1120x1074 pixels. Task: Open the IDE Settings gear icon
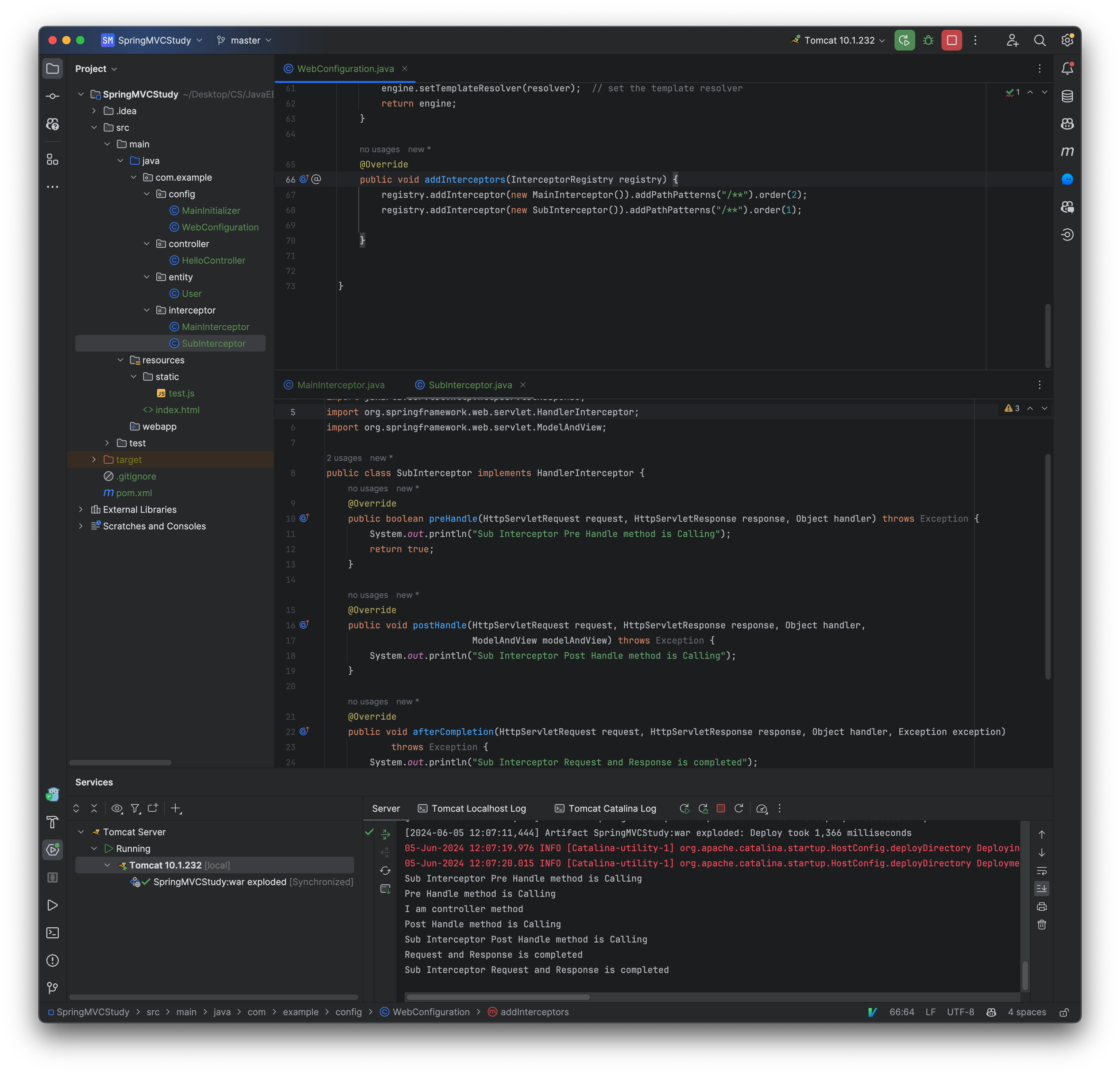click(1067, 40)
